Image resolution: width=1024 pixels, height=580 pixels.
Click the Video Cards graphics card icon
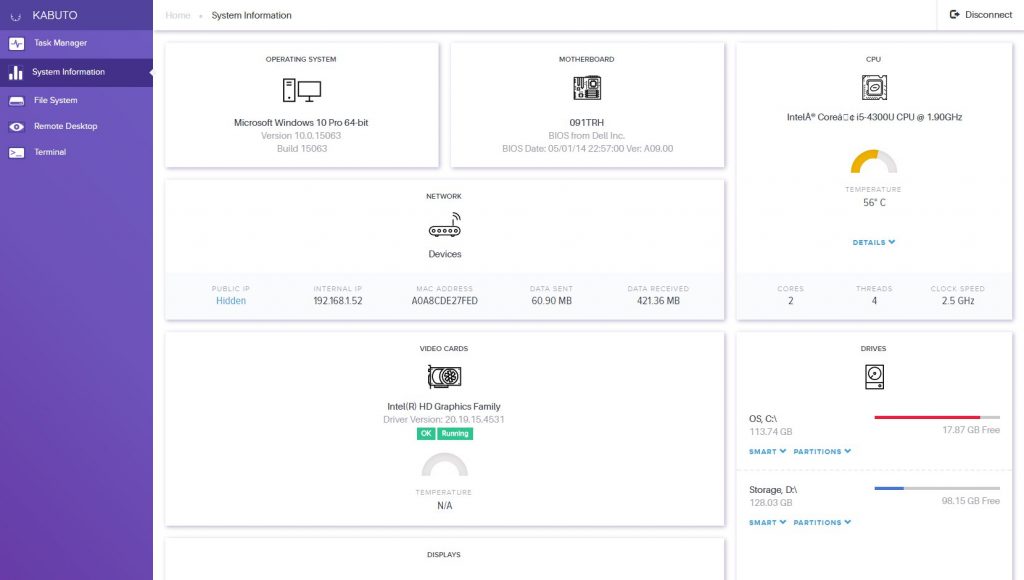tap(445, 376)
